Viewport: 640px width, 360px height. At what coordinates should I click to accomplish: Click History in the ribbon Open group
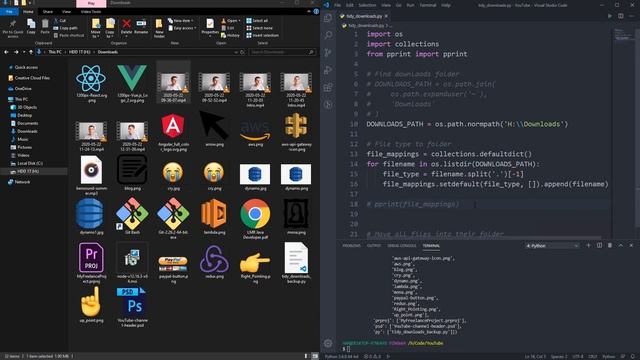click(231, 35)
